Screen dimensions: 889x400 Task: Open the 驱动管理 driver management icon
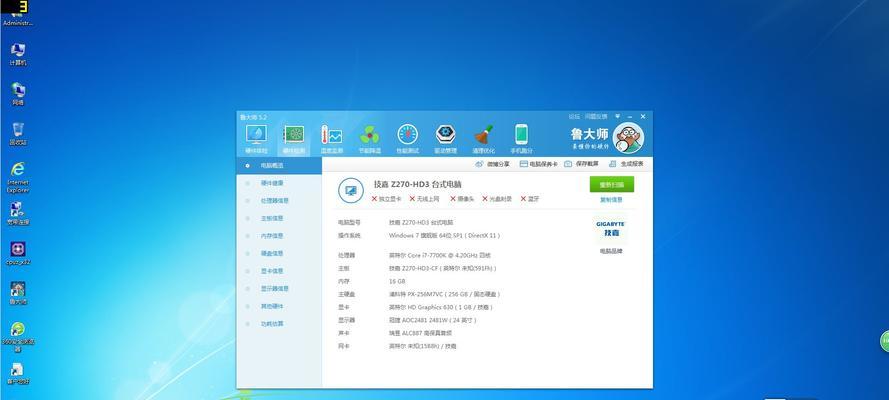(x=446, y=139)
